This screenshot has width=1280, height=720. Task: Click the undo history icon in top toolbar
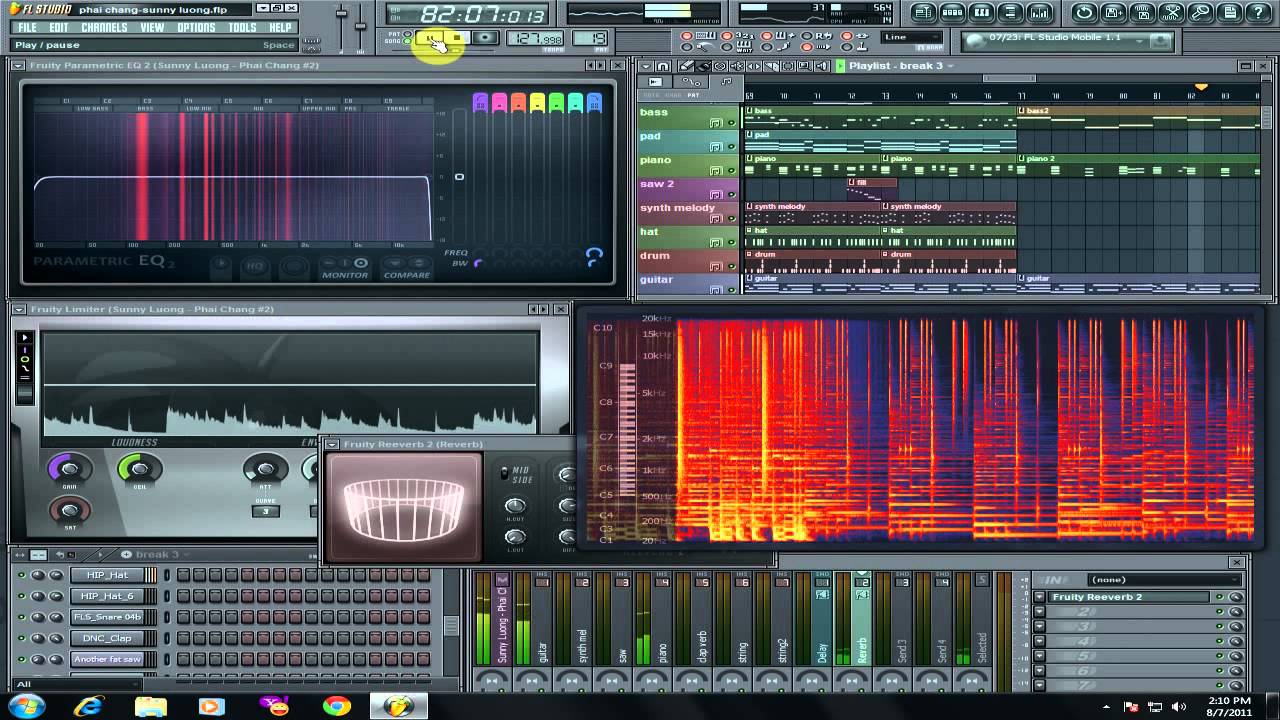click(x=1085, y=13)
